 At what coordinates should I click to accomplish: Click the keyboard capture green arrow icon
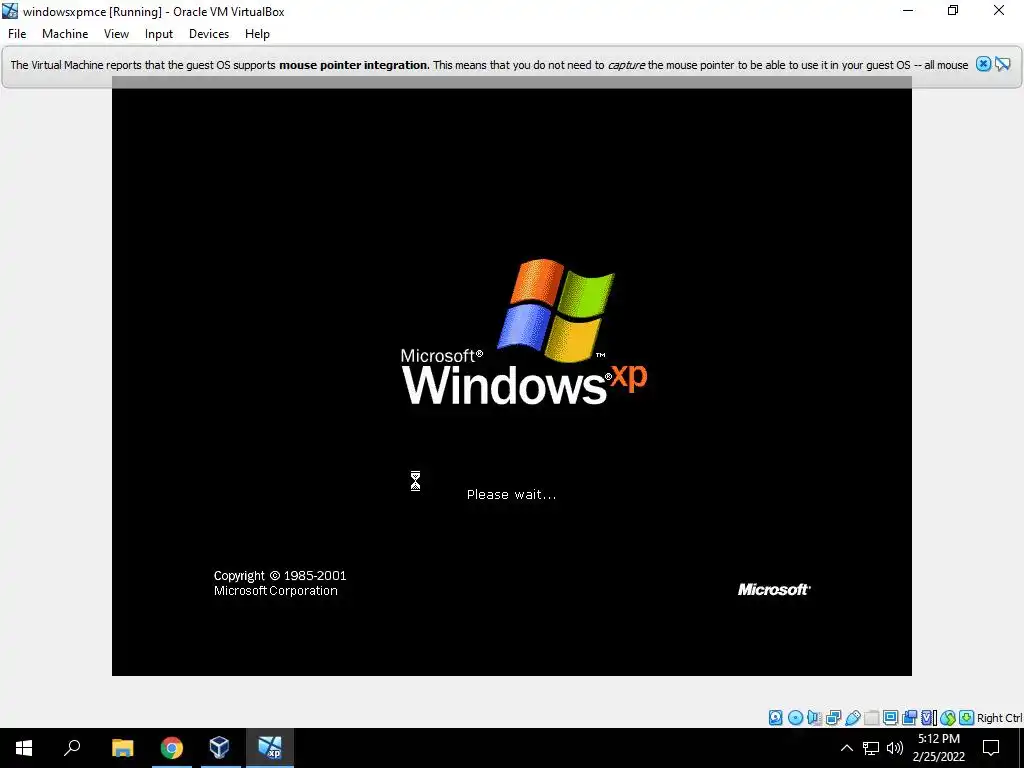click(967, 718)
